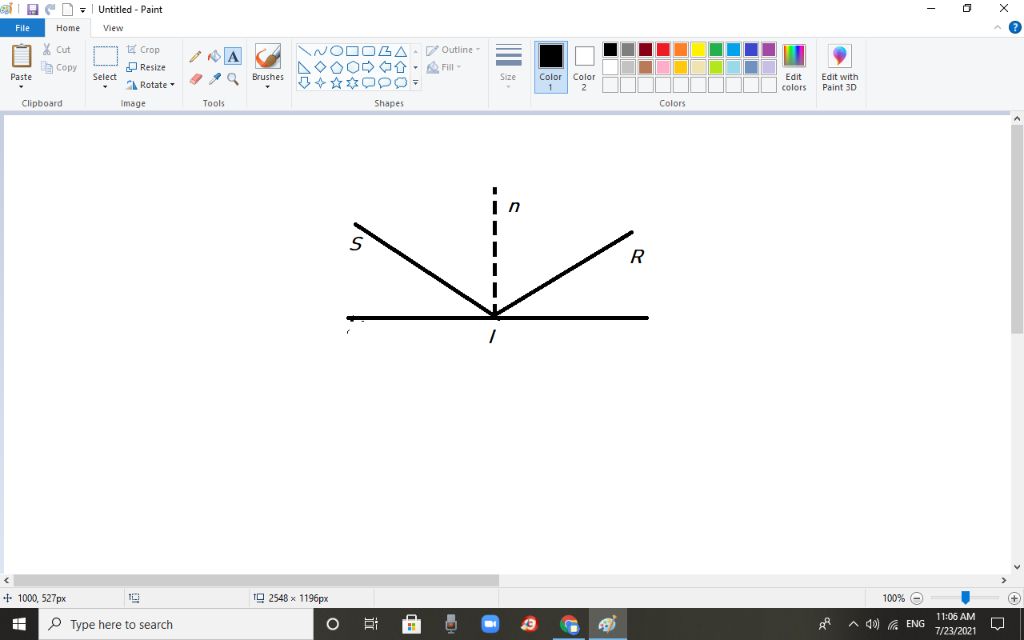This screenshot has height=640, width=1024.
Task: Expand the Brushes dropdown
Action: click(x=268, y=87)
